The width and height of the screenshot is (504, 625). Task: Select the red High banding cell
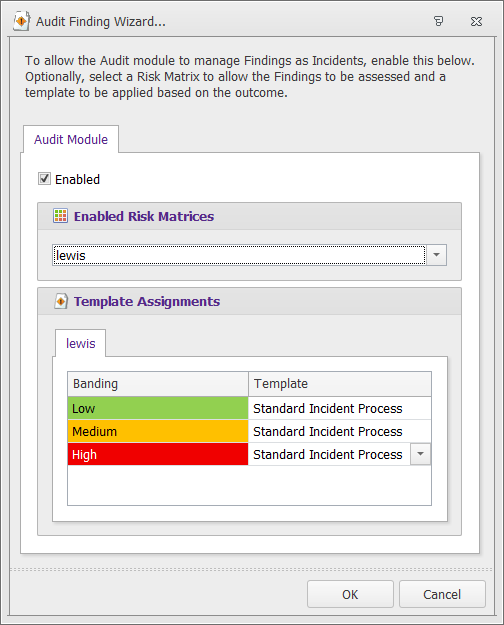point(158,454)
